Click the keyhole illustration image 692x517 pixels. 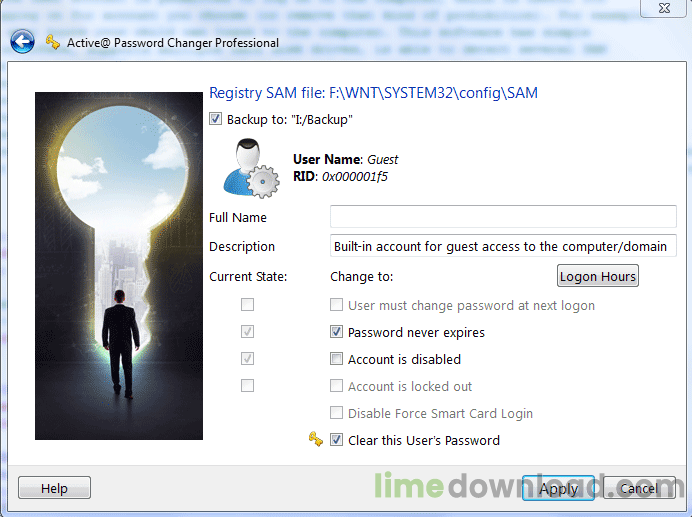[119, 266]
